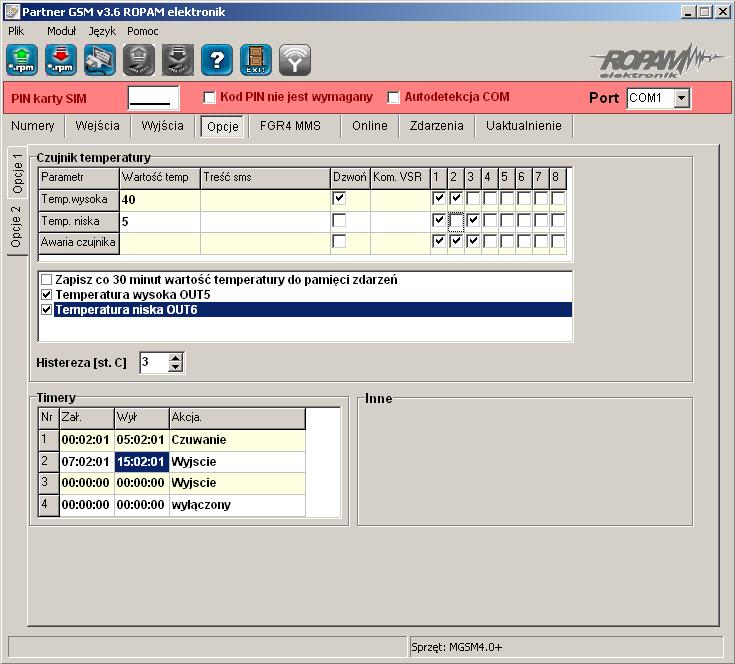Click the PIN karty SIM input field

153,98
